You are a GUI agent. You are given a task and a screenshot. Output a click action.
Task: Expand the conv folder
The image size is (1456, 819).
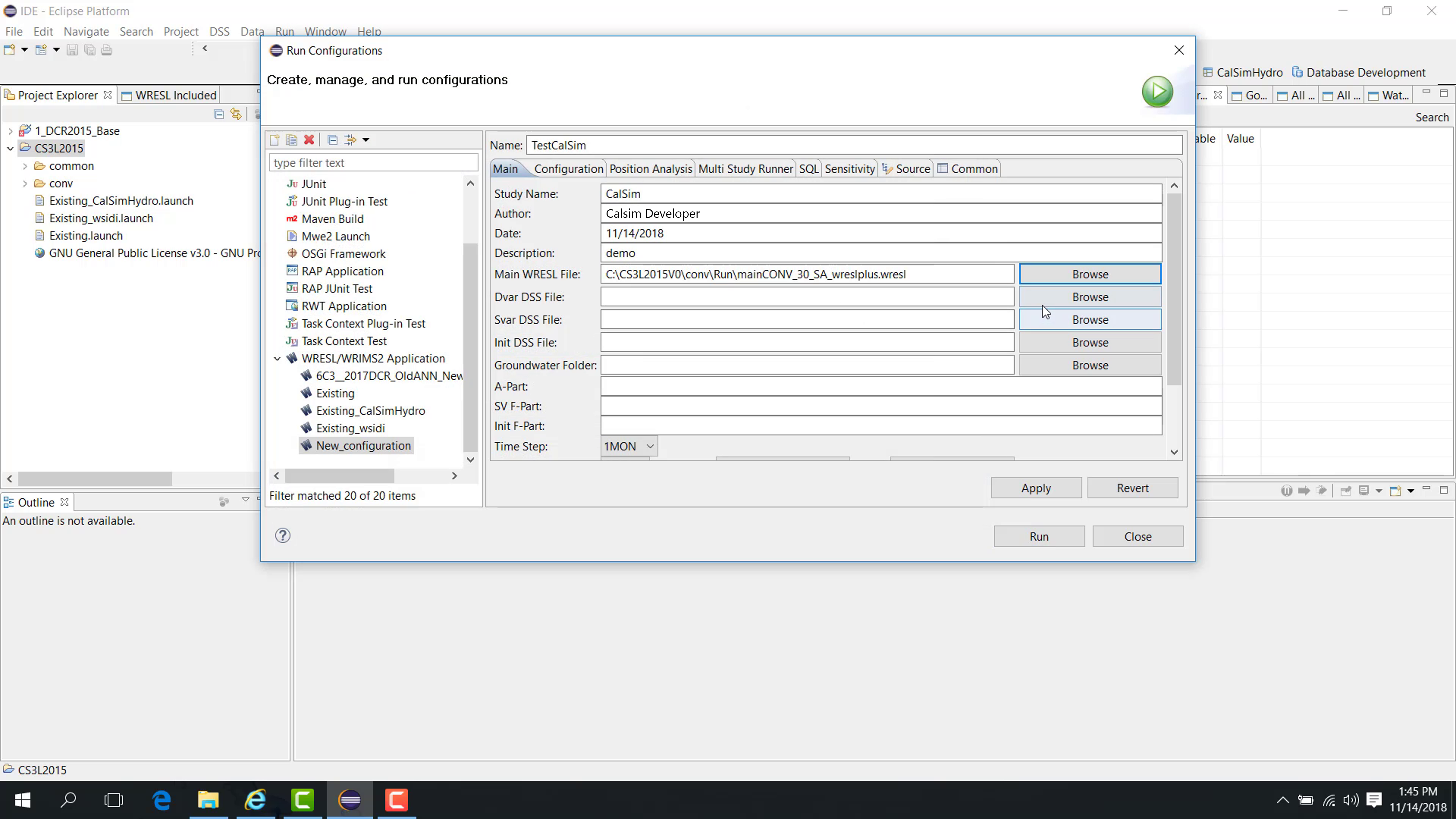tap(25, 184)
